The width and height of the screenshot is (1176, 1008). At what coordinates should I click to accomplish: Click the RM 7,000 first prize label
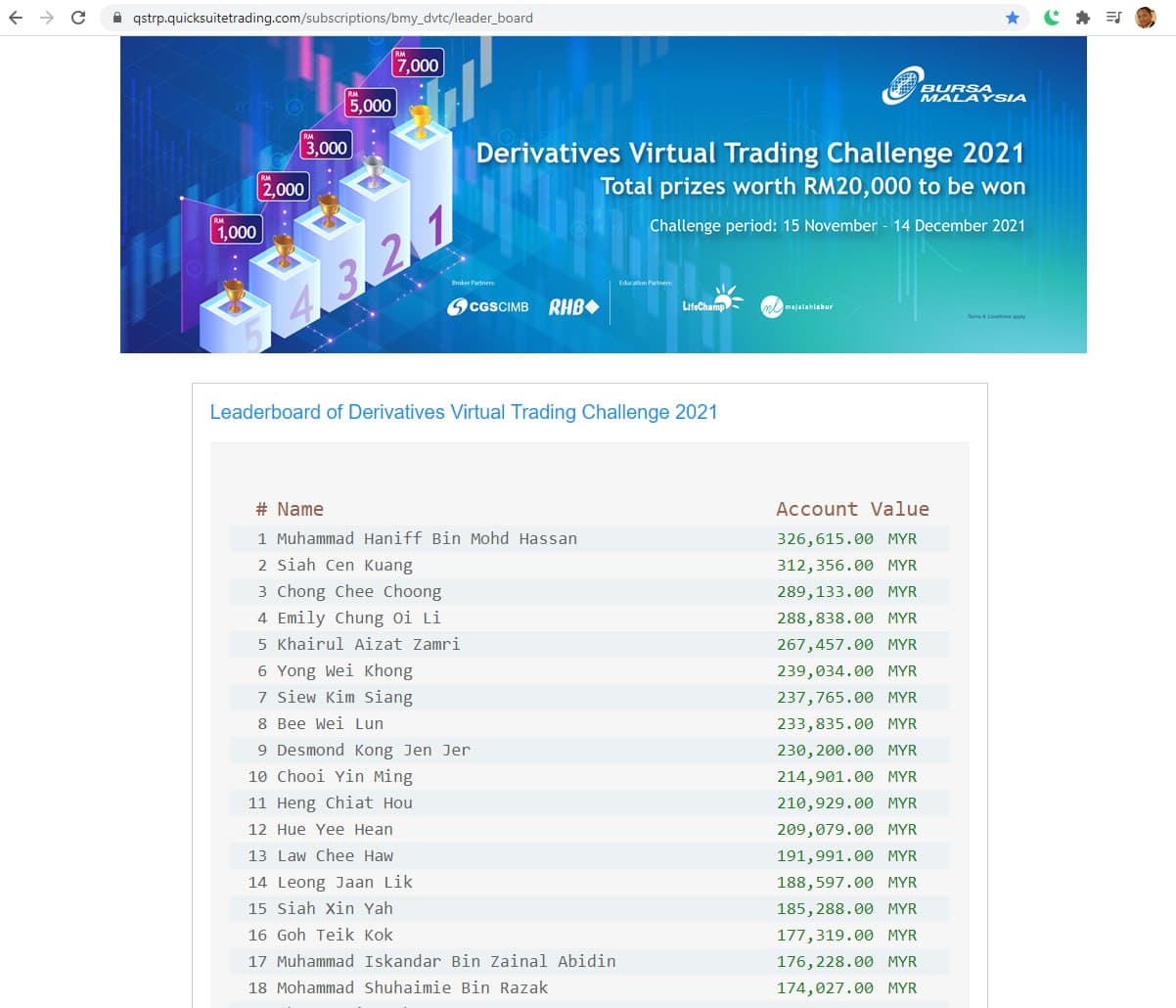418,65
